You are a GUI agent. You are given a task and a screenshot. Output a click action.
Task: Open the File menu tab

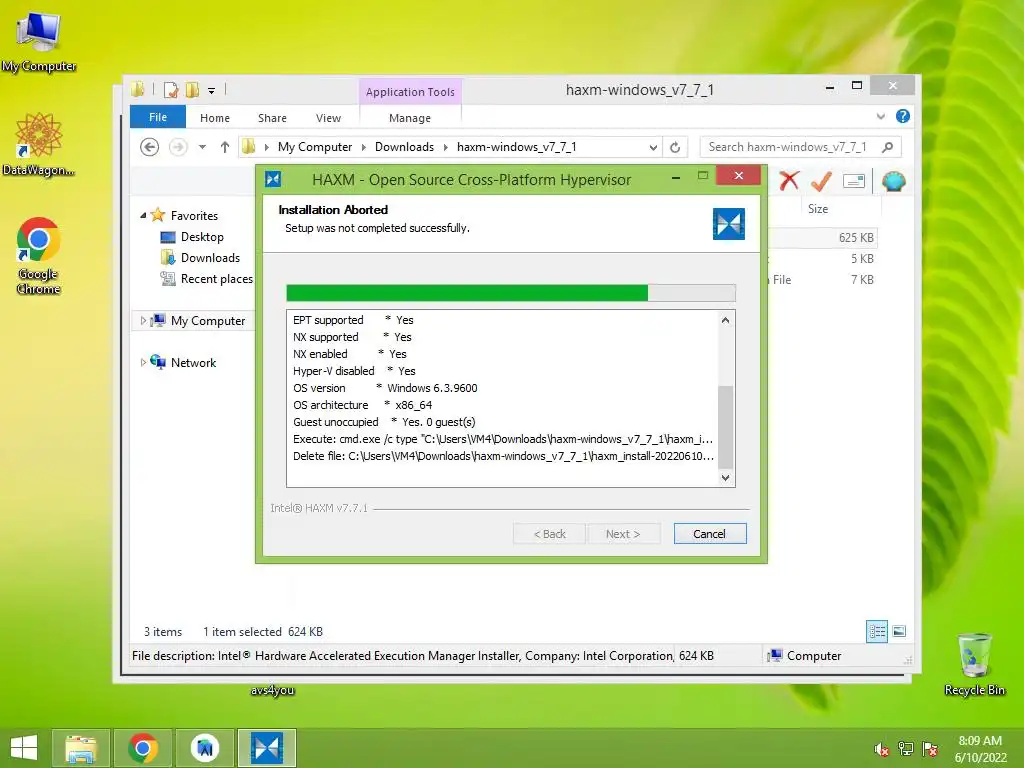pyautogui.click(x=158, y=117)
